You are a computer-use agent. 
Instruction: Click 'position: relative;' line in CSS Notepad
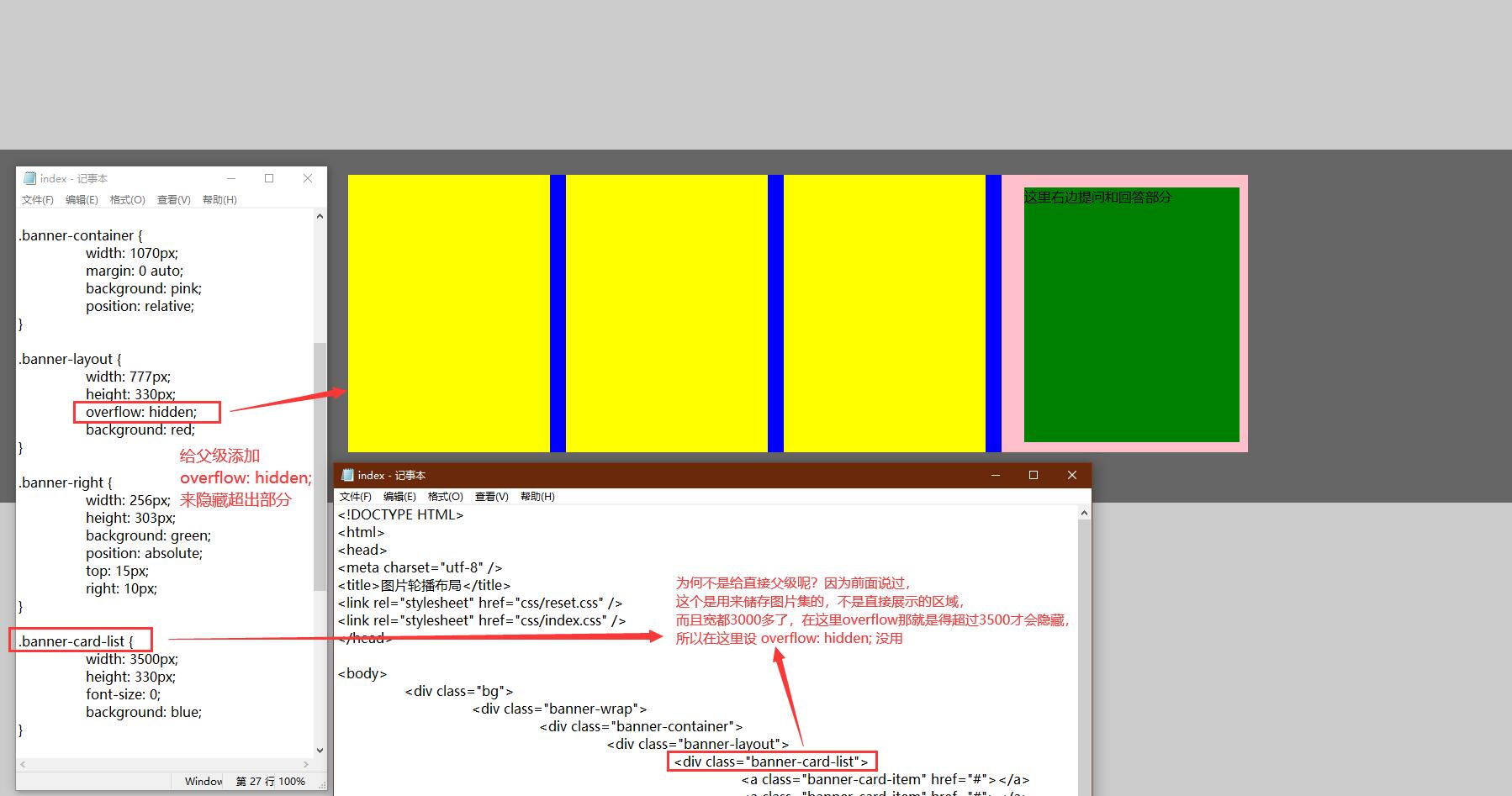pyautogui.click(x=140, y=306)
